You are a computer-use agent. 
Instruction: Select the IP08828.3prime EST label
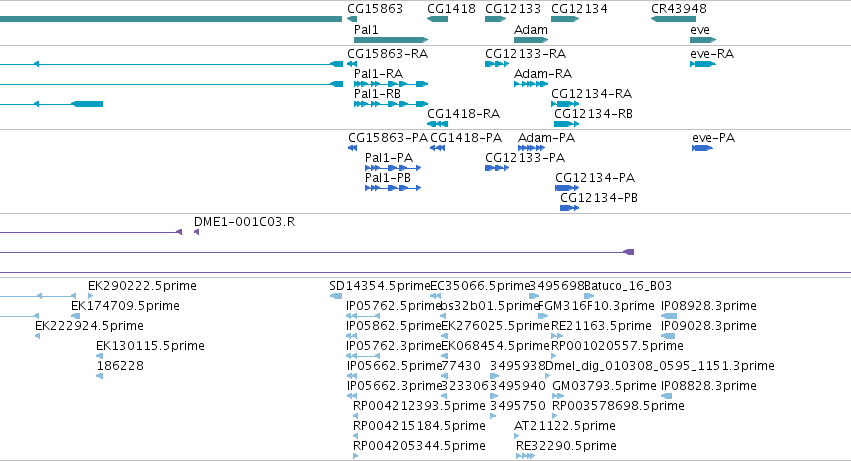709,386
